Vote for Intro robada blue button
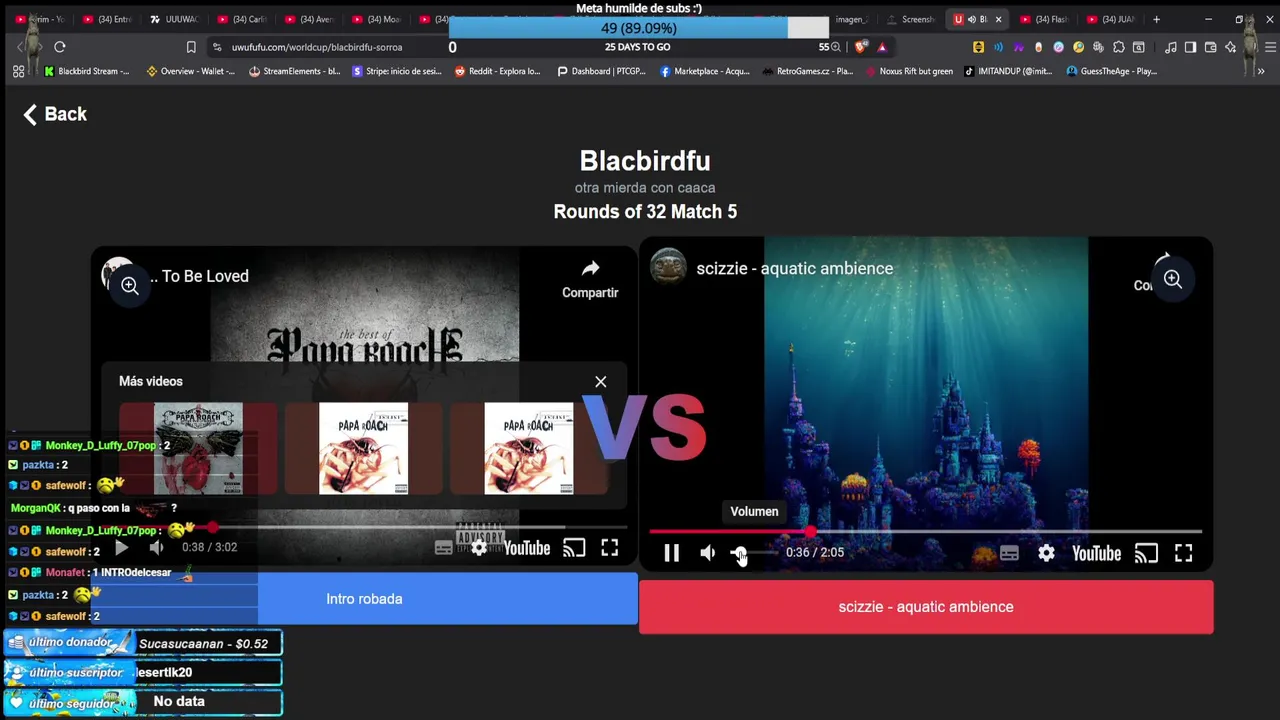 coord(364,599)
